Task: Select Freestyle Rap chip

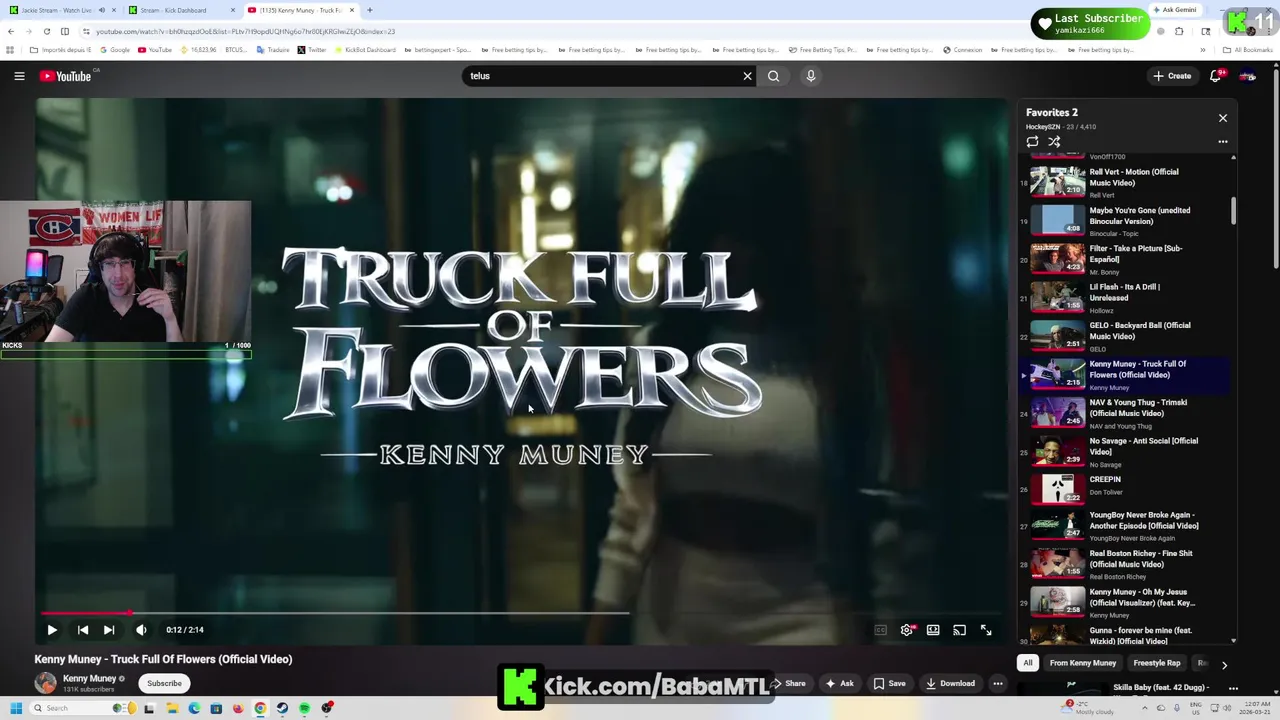Action: 1157,663
